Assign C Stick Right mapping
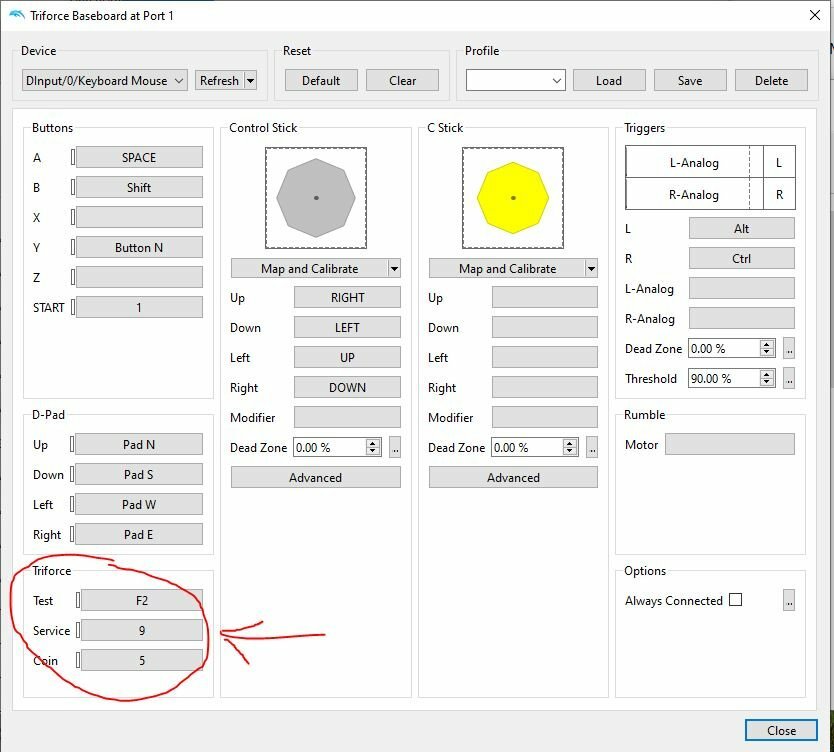The height and width of the screenshot is (752, 834). (545, 387)
